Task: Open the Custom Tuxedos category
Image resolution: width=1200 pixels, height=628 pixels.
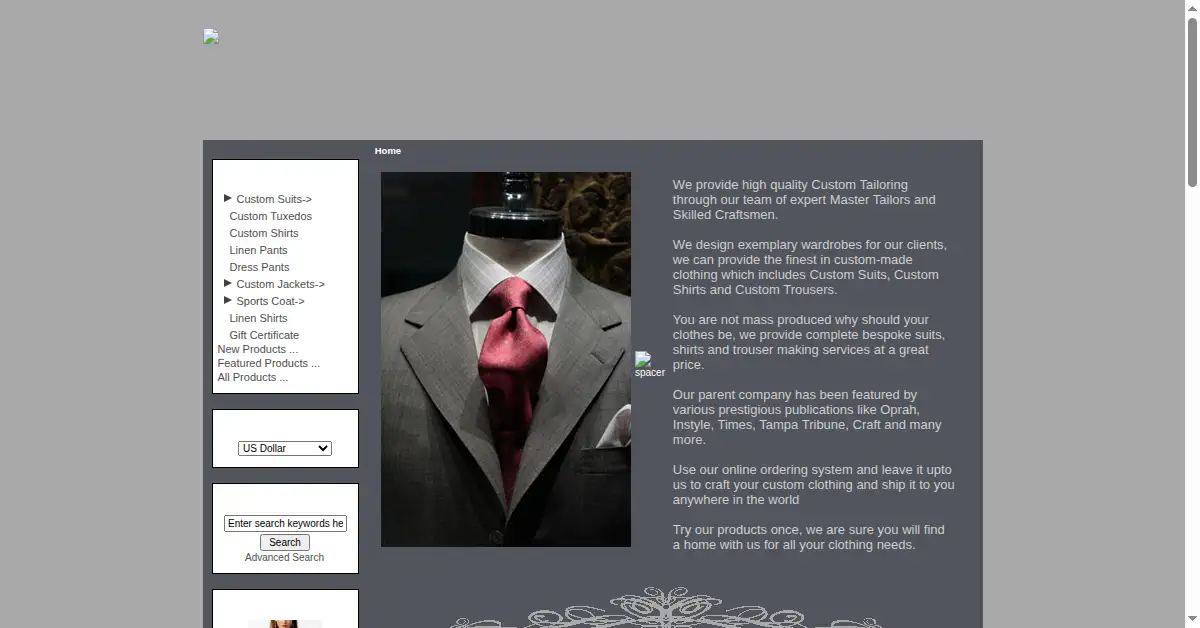Action: 270,216
